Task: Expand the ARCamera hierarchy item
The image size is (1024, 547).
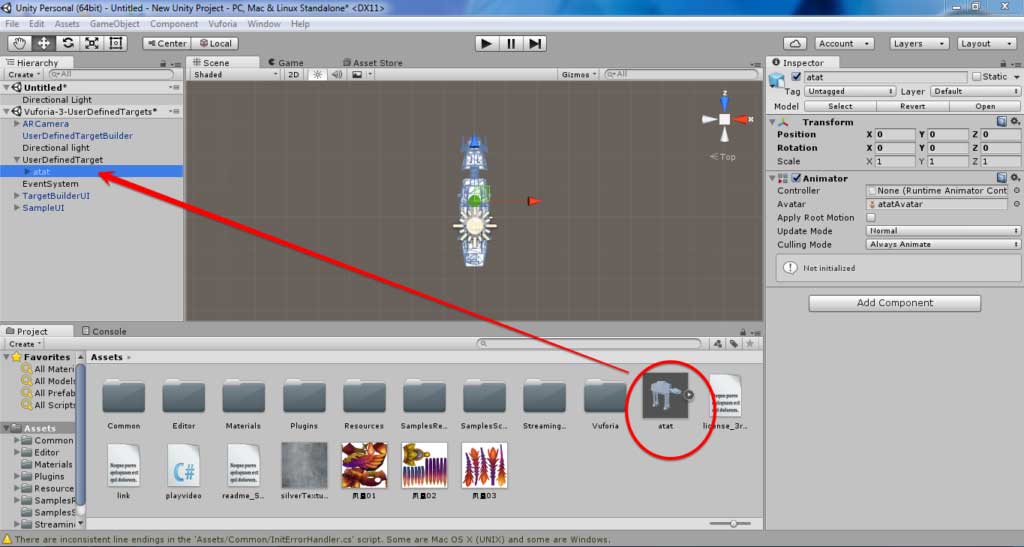Action: coord(17,123)
